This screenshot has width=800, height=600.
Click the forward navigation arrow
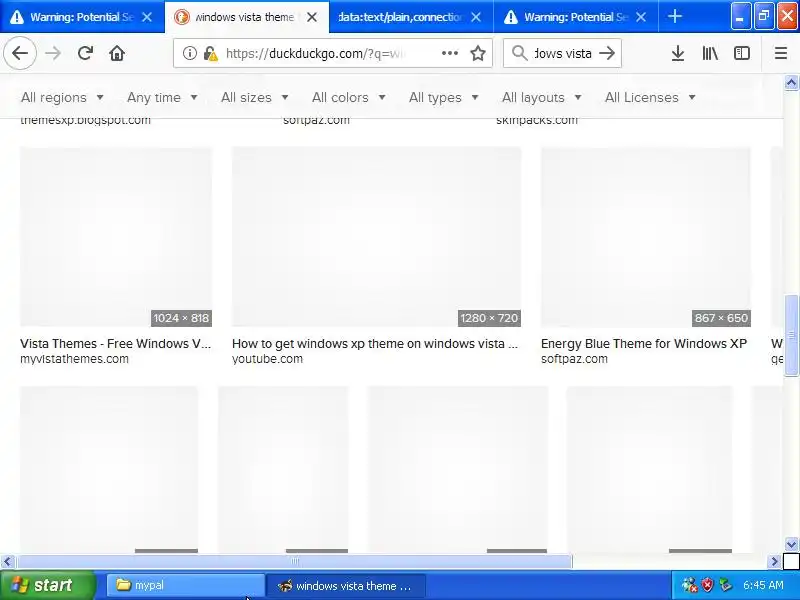tap(53, 53)
